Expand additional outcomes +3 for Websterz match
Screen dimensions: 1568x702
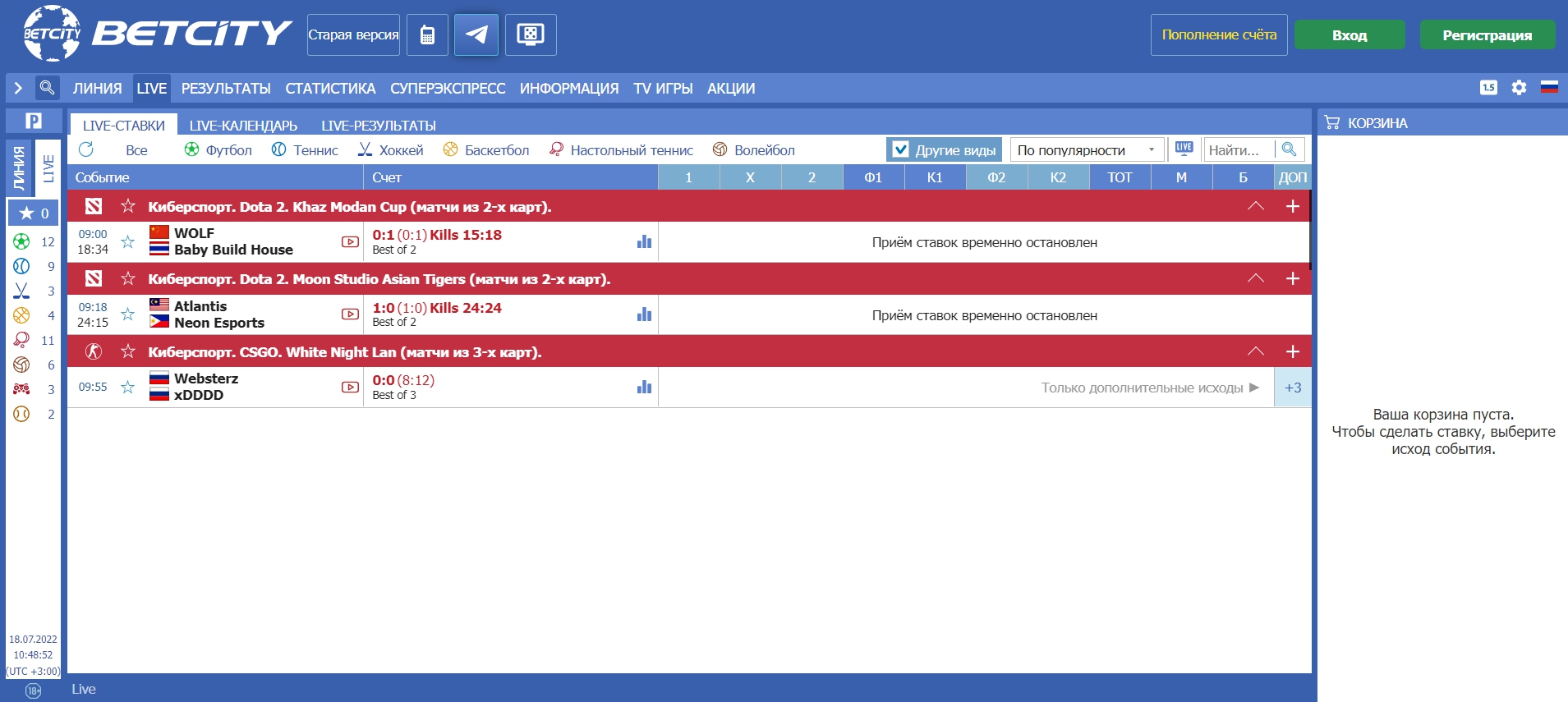tap(1292, 388)
